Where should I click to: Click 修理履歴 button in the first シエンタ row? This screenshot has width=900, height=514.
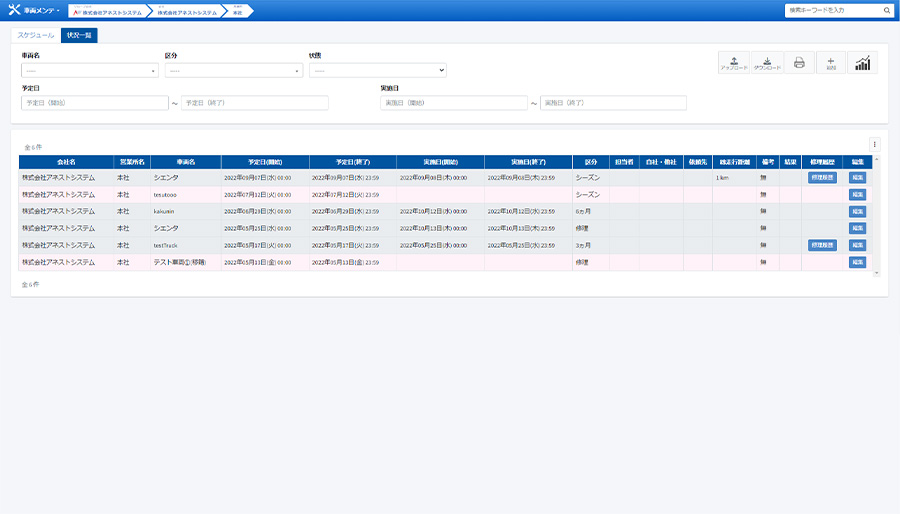click(822, 177)
